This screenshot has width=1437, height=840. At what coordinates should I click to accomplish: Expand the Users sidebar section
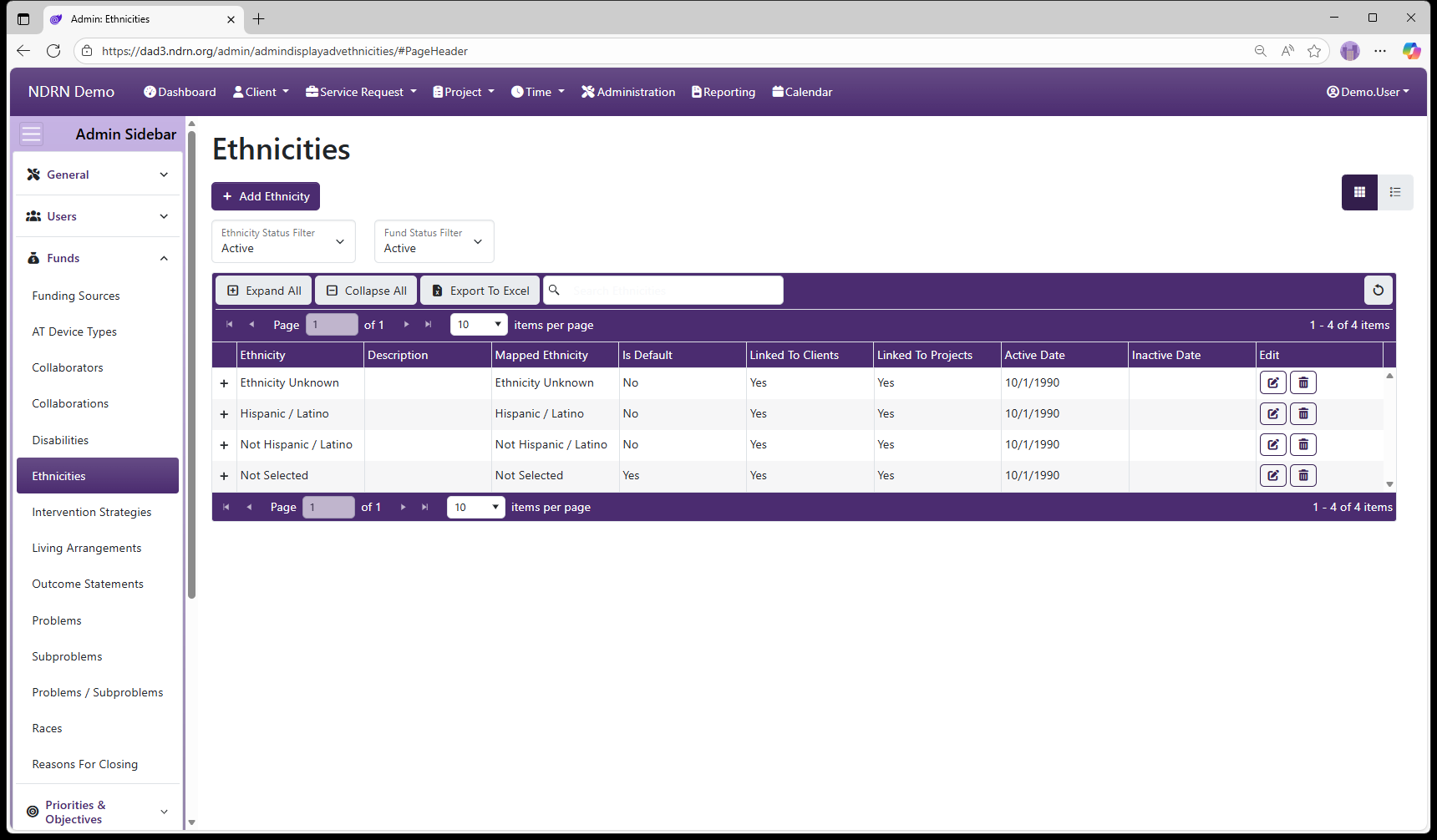98,216
